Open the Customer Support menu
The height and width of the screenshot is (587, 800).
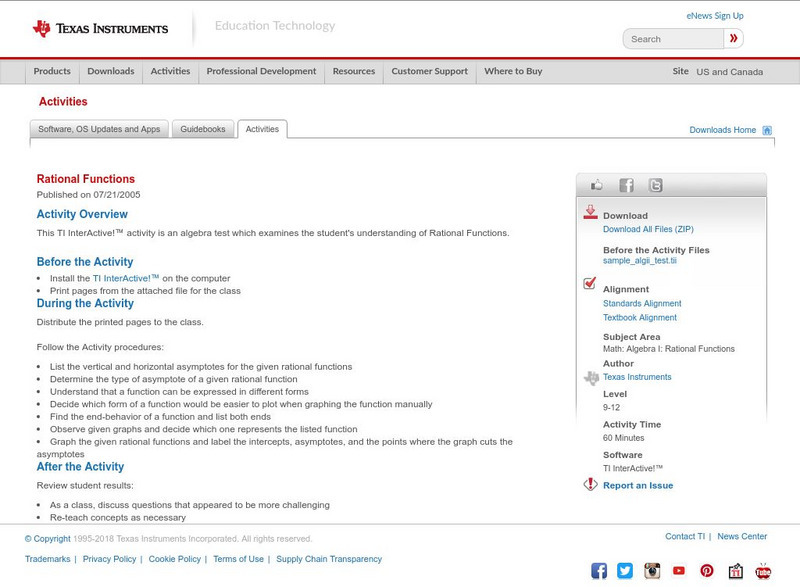pos(430,71)
